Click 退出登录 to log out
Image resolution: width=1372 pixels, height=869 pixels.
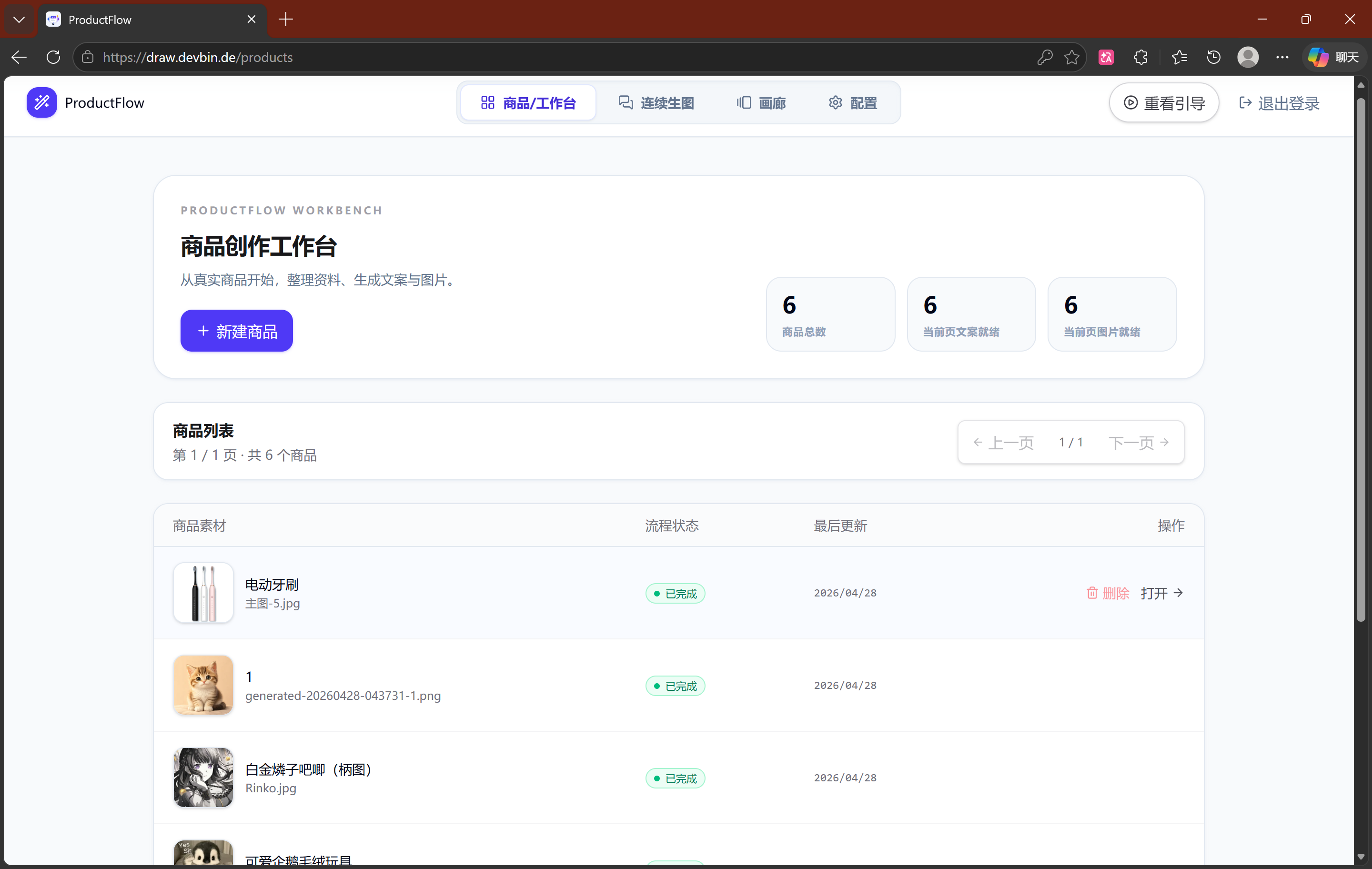click(1280, 103)
